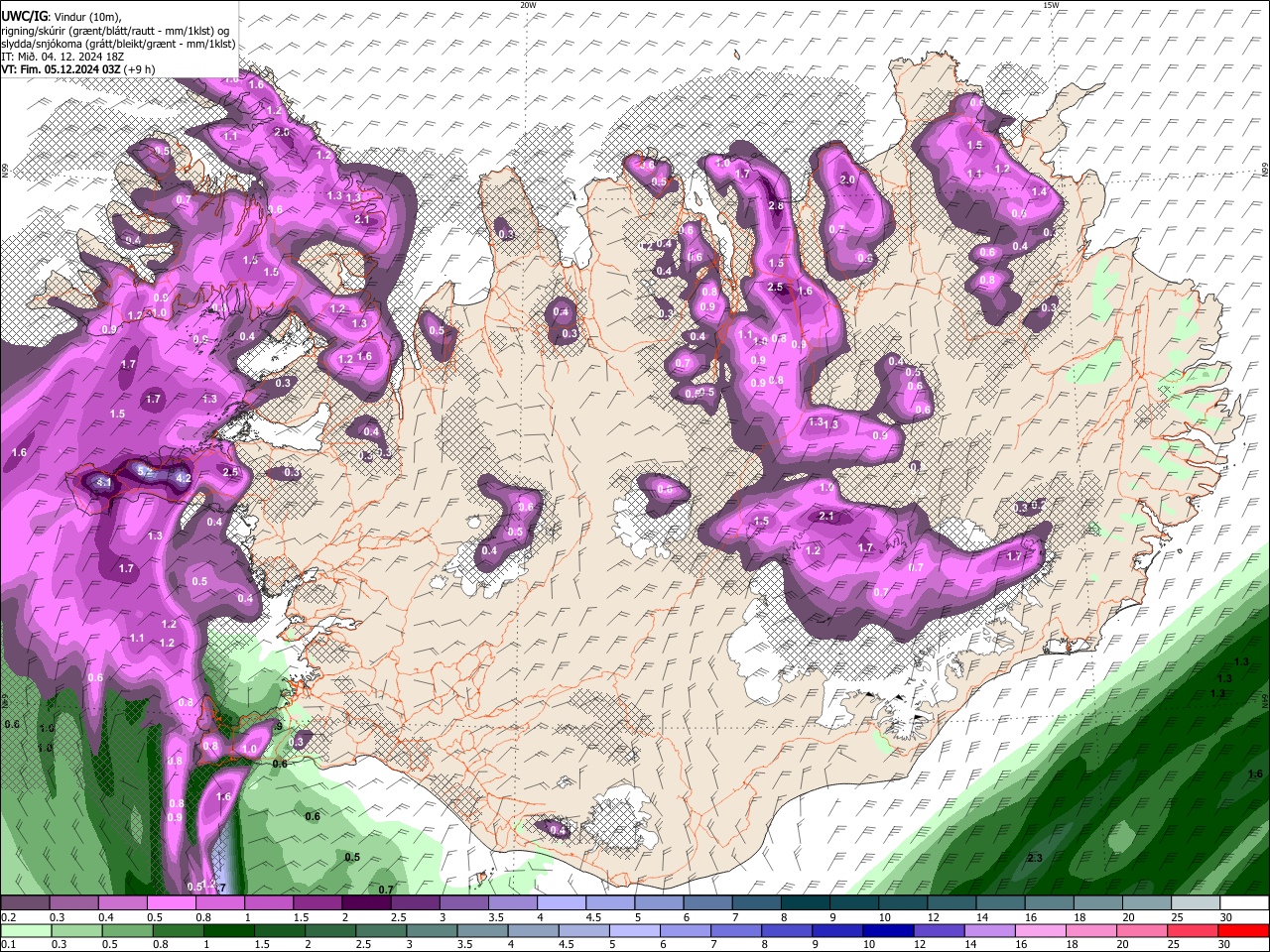This screenshot has height=952, width=1270.
Task: Click the UWC/IG Vindur (10m) title text
Action: click(x=60, y=16)
